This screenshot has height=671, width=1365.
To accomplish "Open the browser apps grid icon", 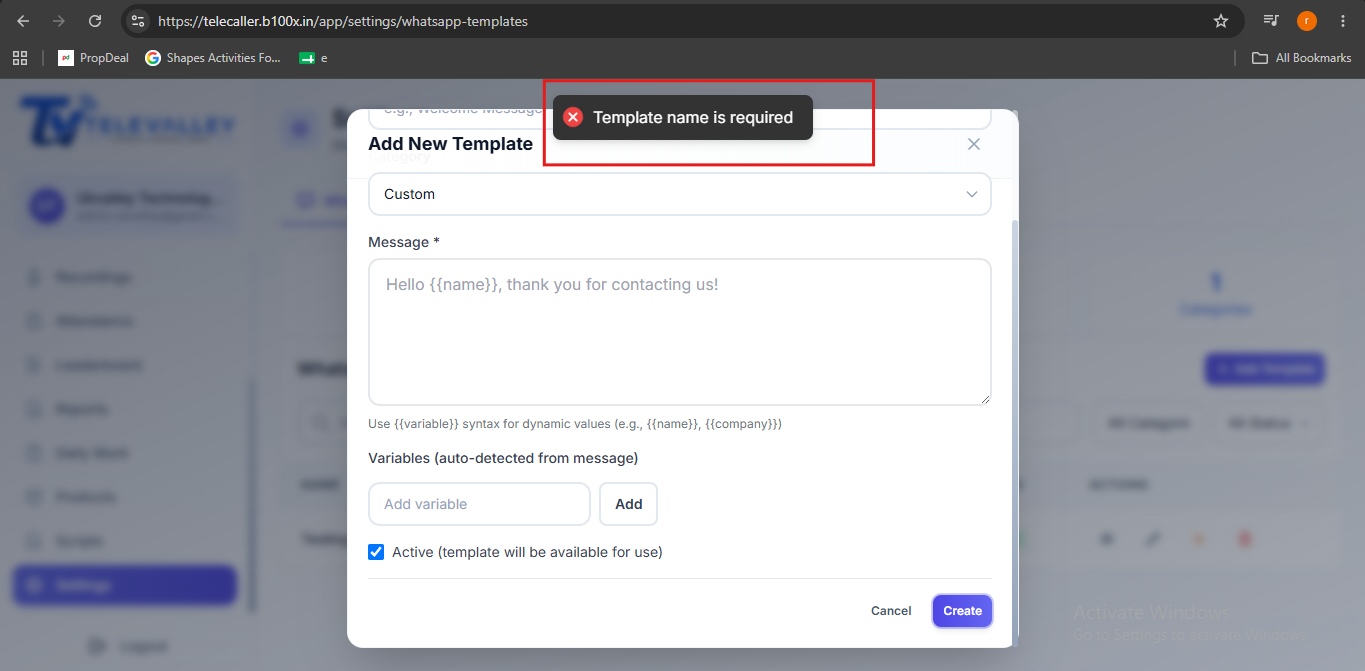I will (20, 58).
